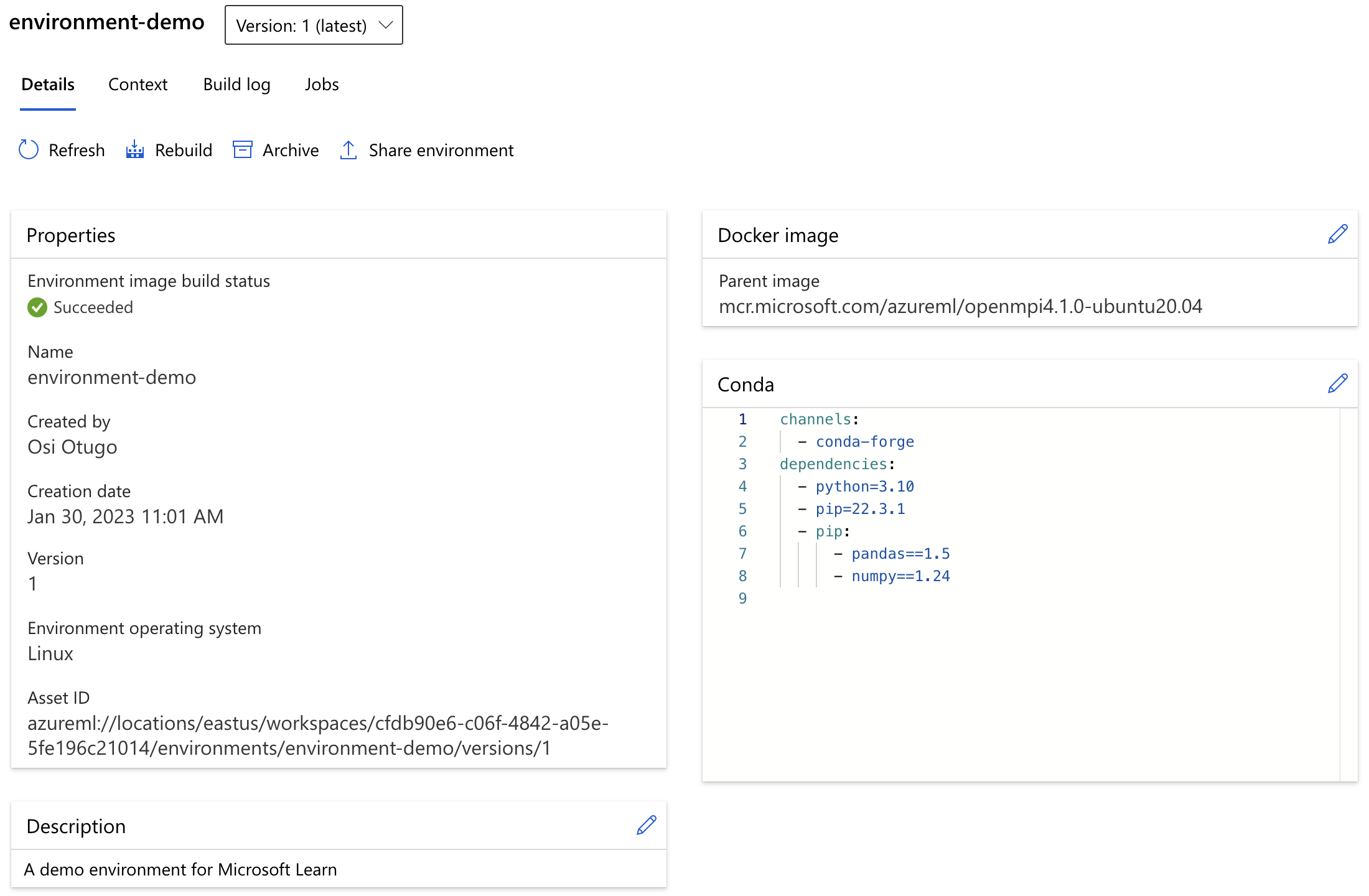Expand the Conda dependencies section
Viewport: 1369px width, 896px height.
coord(1337,384)
